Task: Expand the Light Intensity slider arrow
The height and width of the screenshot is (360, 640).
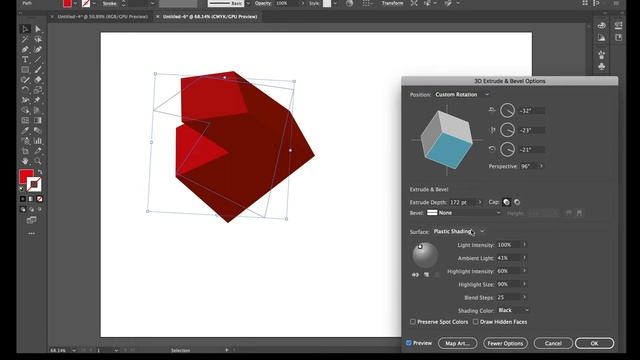Action: pyautogui.click(x=525, y=244)
